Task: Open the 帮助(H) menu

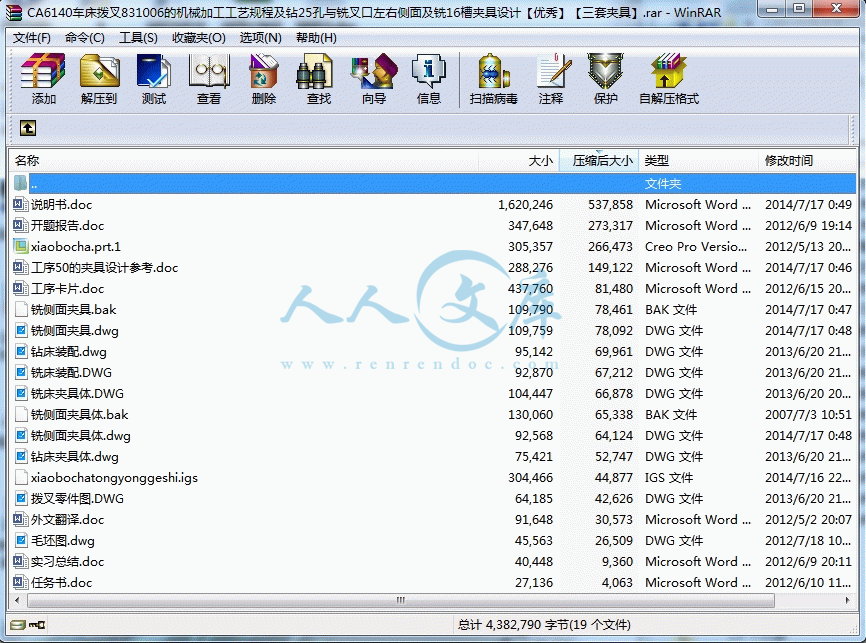Action: pos(316,38)
